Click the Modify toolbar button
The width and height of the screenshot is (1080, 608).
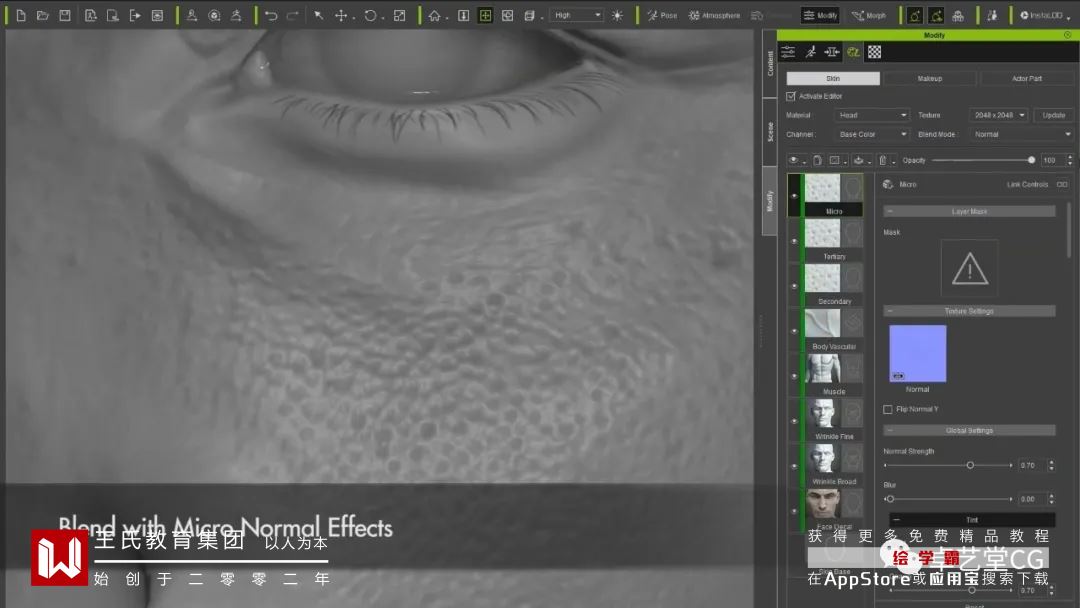point(820,15)
